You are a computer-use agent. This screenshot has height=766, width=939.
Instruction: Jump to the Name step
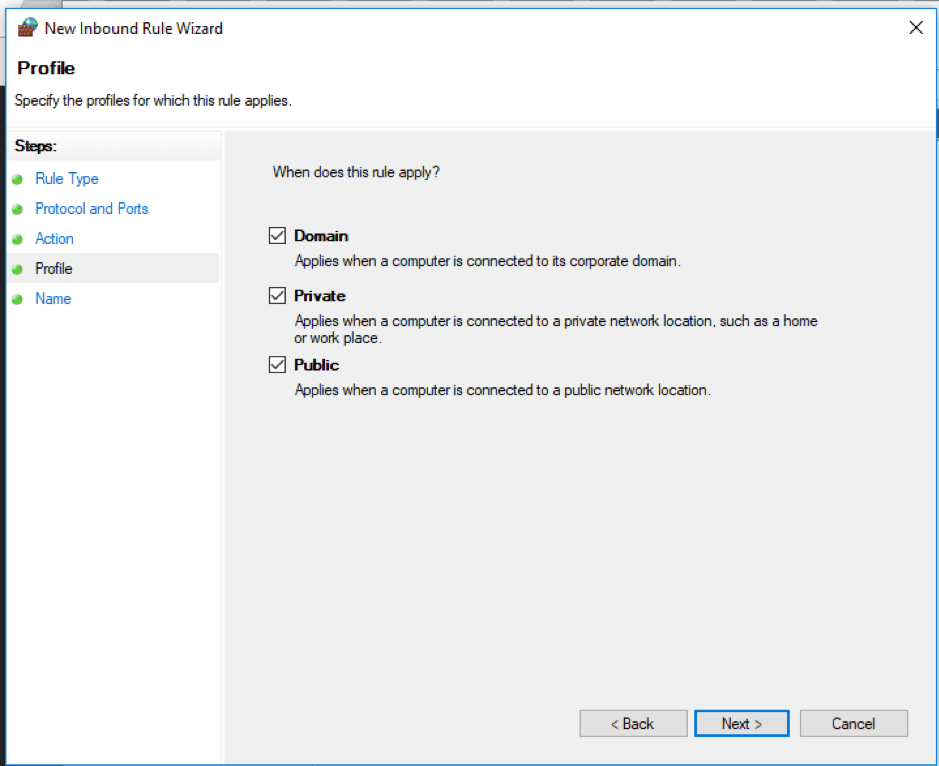point(52,299)
